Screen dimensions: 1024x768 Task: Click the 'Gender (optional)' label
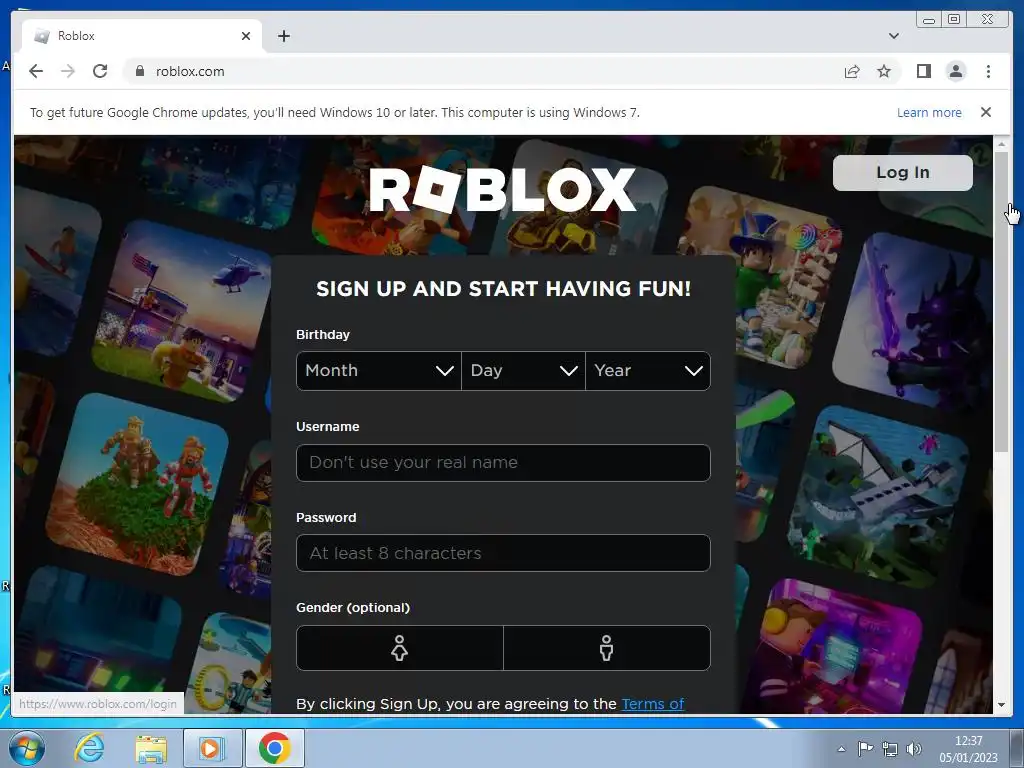click(x=353, y=607)
